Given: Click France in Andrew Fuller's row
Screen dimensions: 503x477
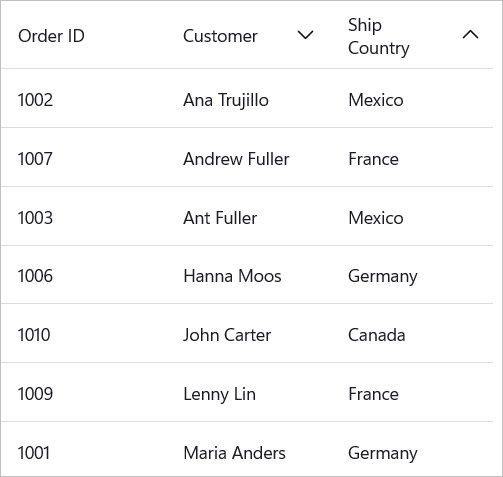Looking at the screenshot, I should pos(373,159).
